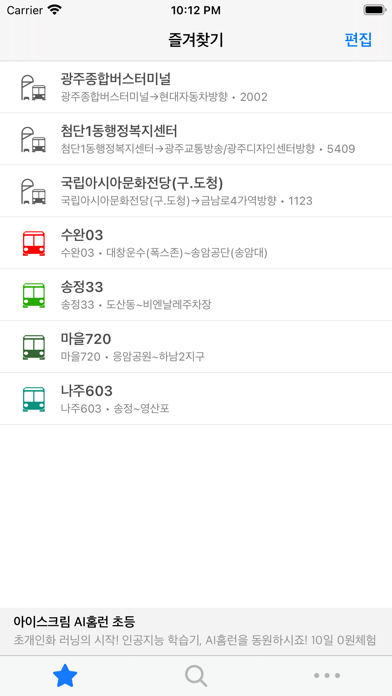Tap the light green bus icon for 송정33

[34, 295]
